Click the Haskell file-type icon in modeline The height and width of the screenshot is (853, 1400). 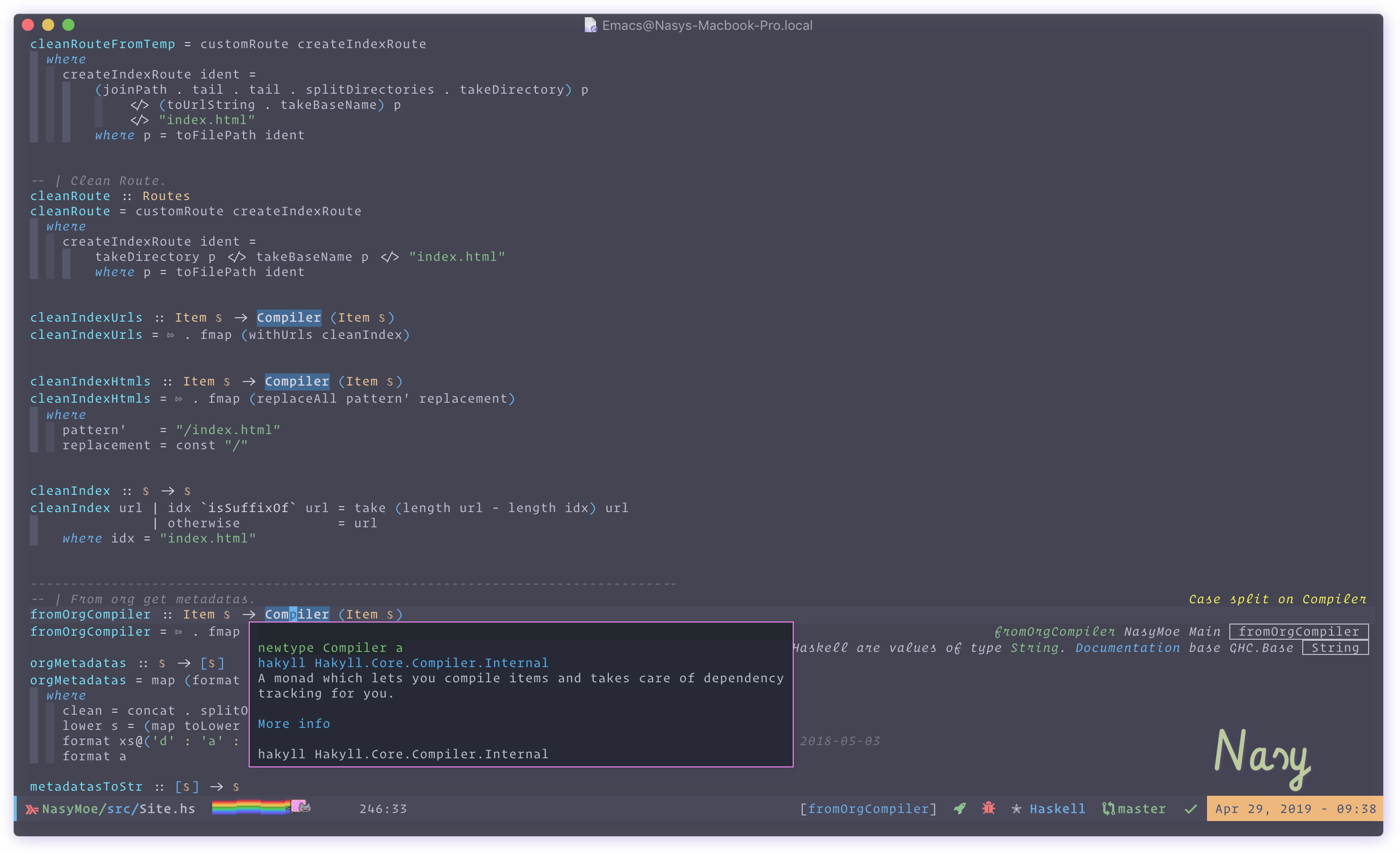pos(32,808)
